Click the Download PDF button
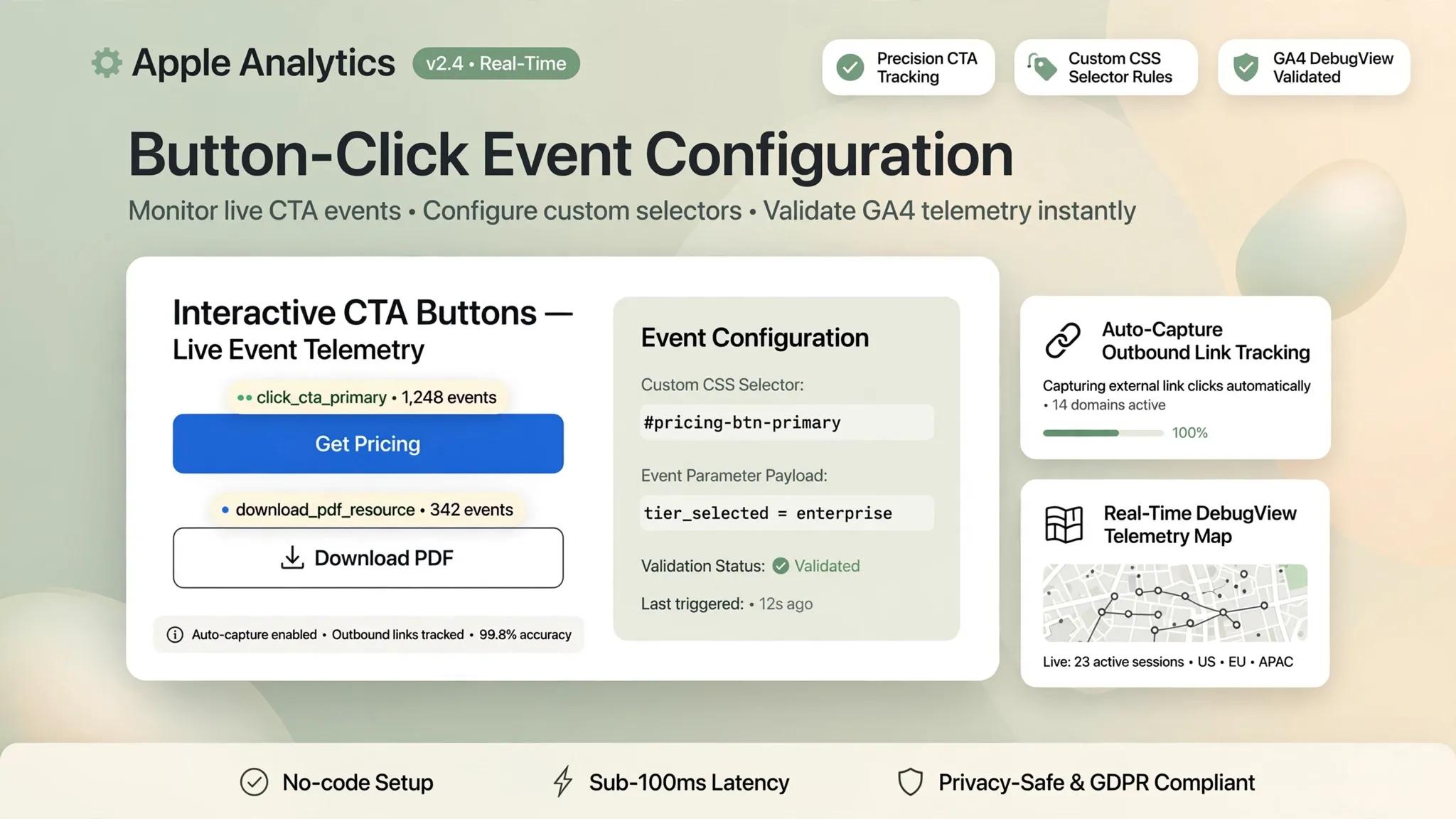Screen dimensions: 1456x819 point(368,558)
